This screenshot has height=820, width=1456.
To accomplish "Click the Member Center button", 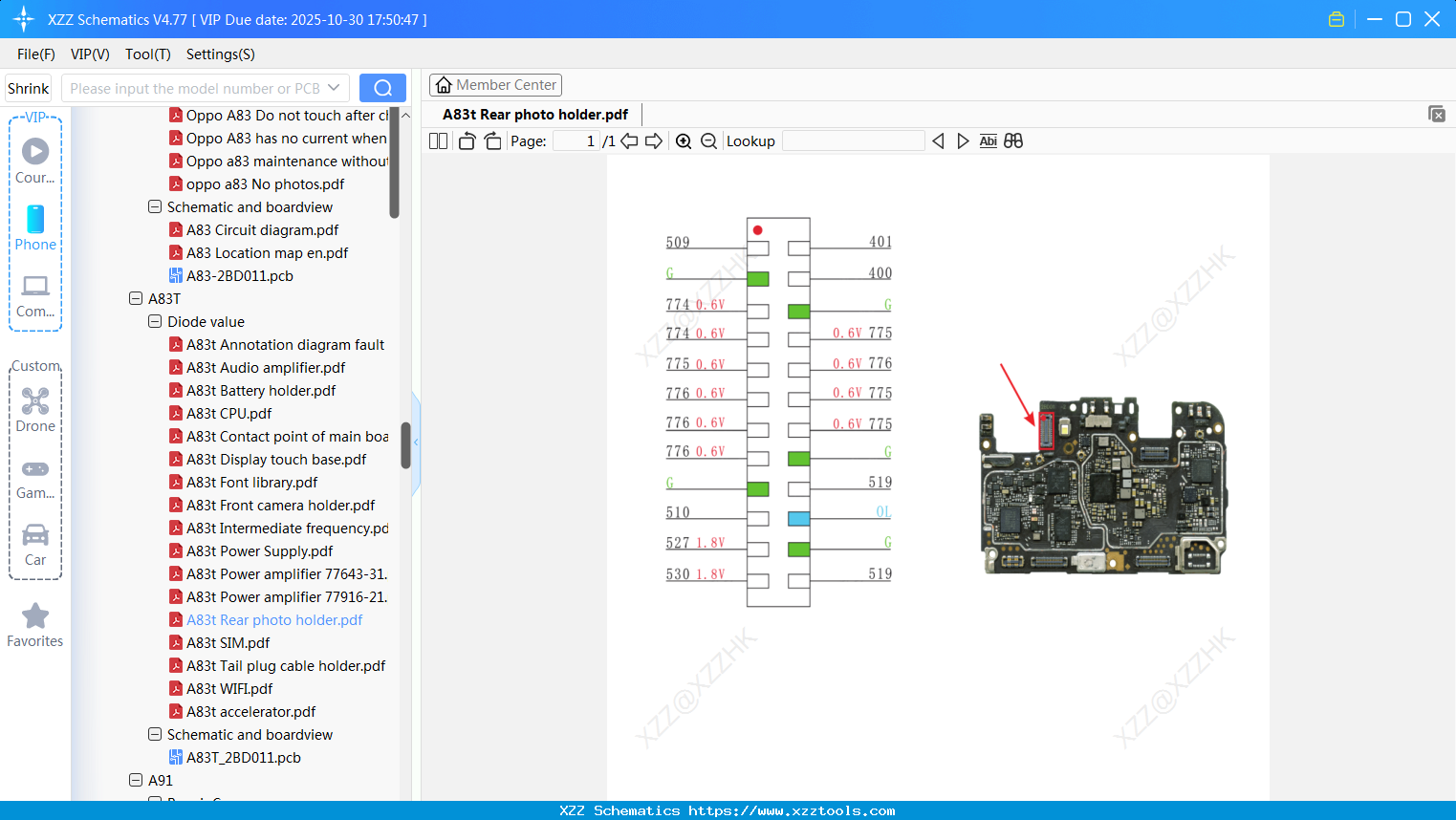I will pos(495,85).
